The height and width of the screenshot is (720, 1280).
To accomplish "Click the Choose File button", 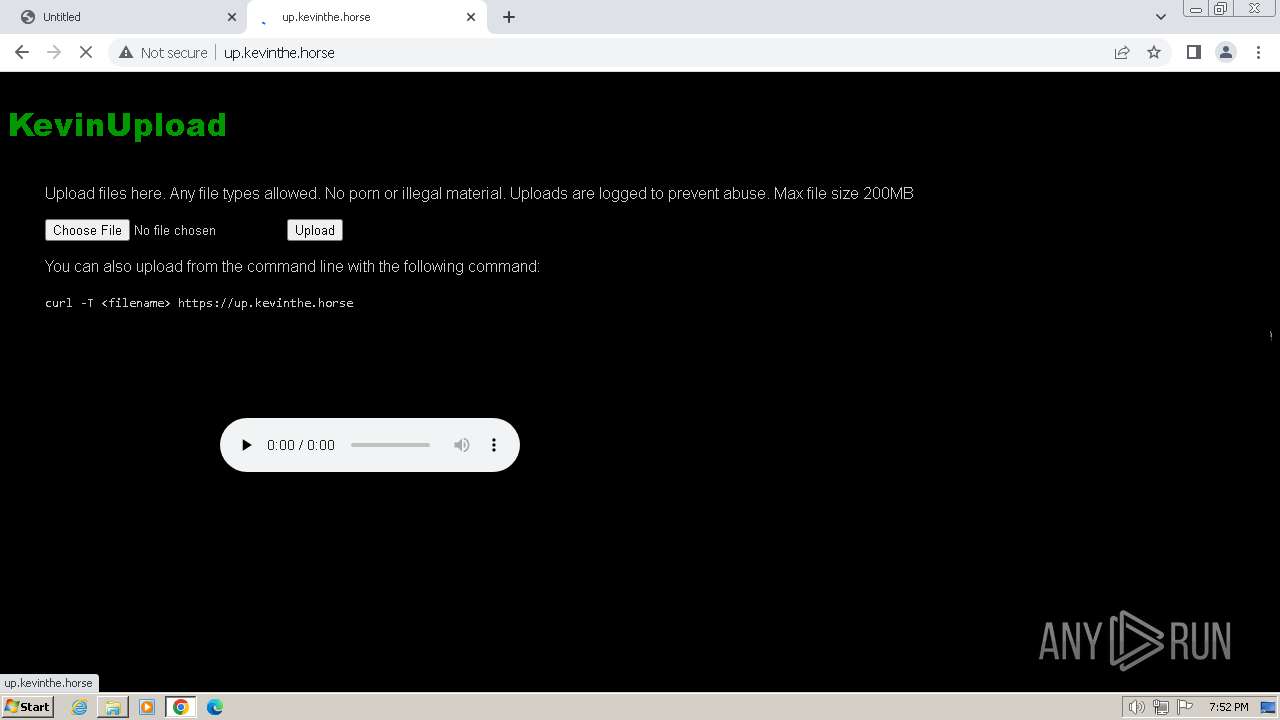I will (87, 230).
